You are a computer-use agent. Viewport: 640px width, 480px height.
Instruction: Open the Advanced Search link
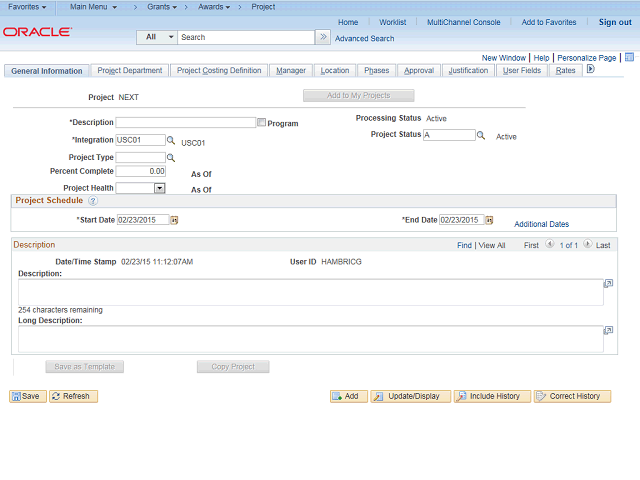click(364, 38)
